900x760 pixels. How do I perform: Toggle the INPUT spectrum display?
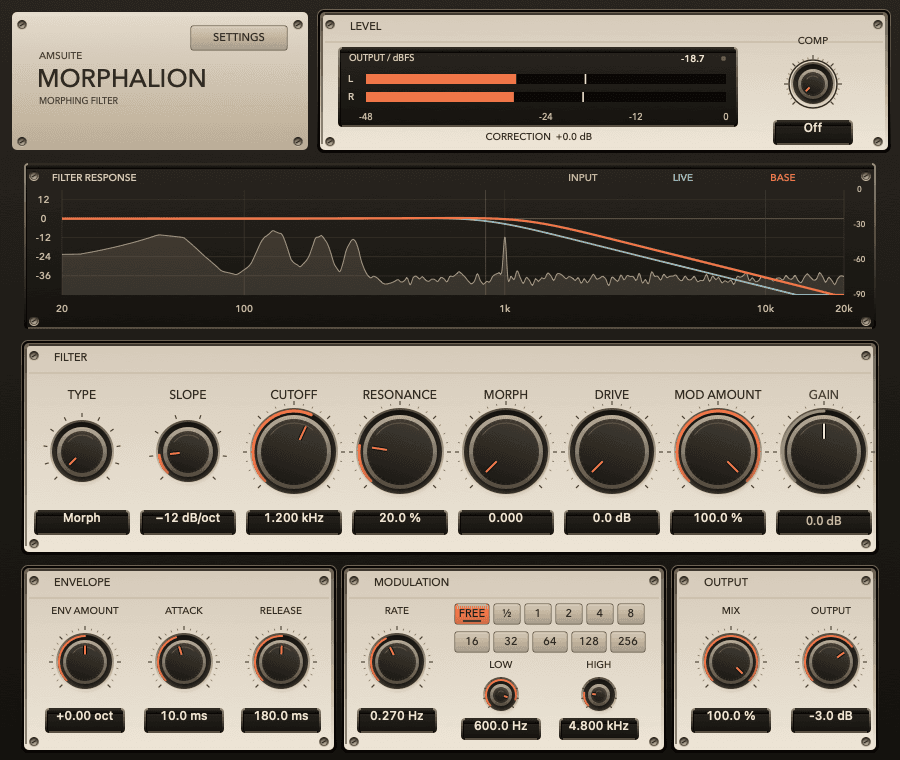click(583, 177)
